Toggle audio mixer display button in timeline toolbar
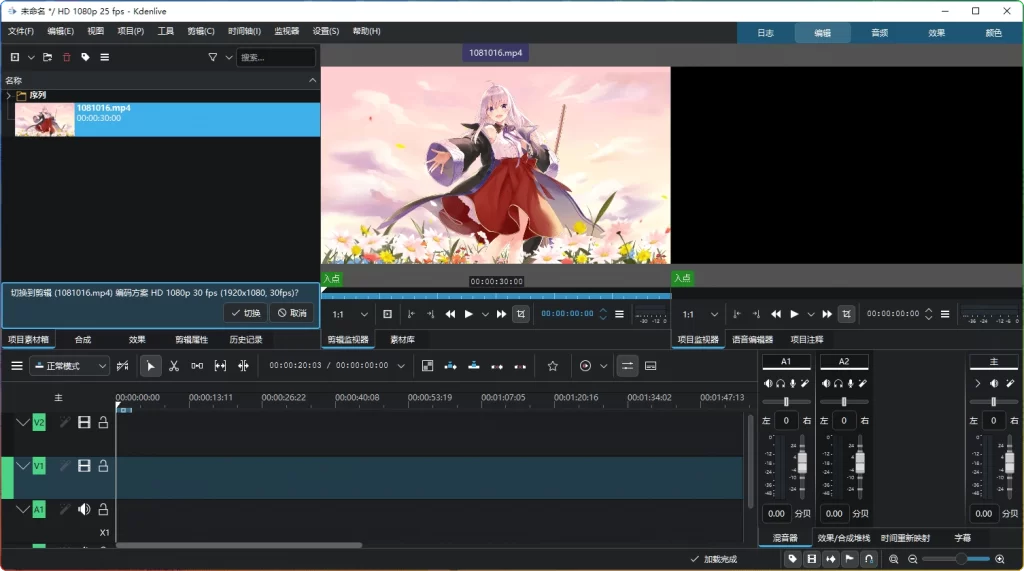The height and width of the screenshot is (571, 1024). click(x=627, y=366)
